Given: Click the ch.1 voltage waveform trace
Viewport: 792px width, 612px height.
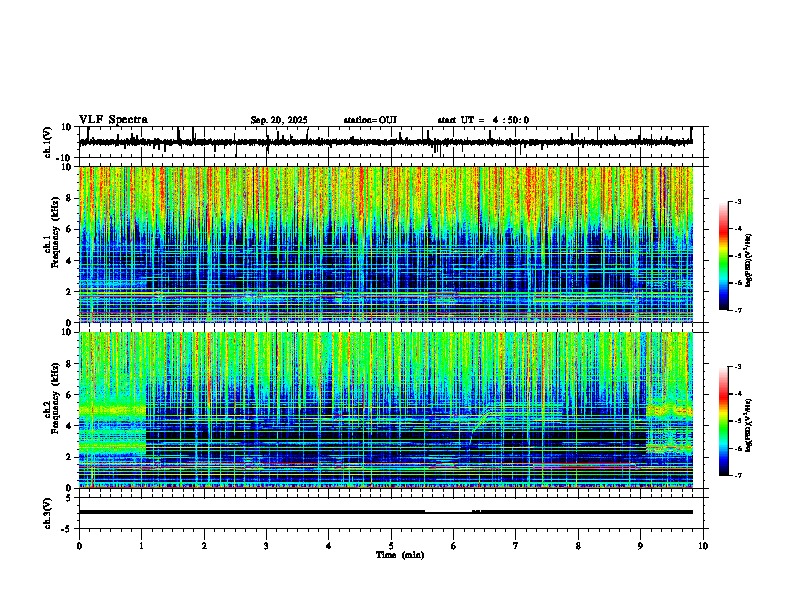Looking at the screenshot, I should (x=385, y=142).
